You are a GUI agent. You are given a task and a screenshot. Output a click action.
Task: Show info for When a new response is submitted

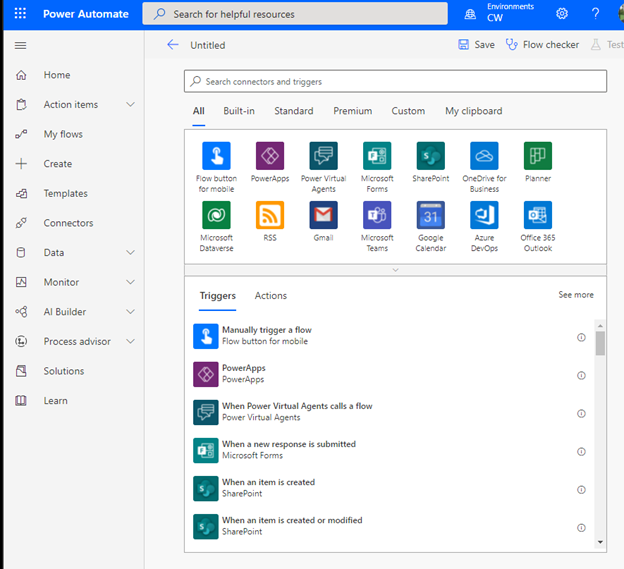coord(581,452)
